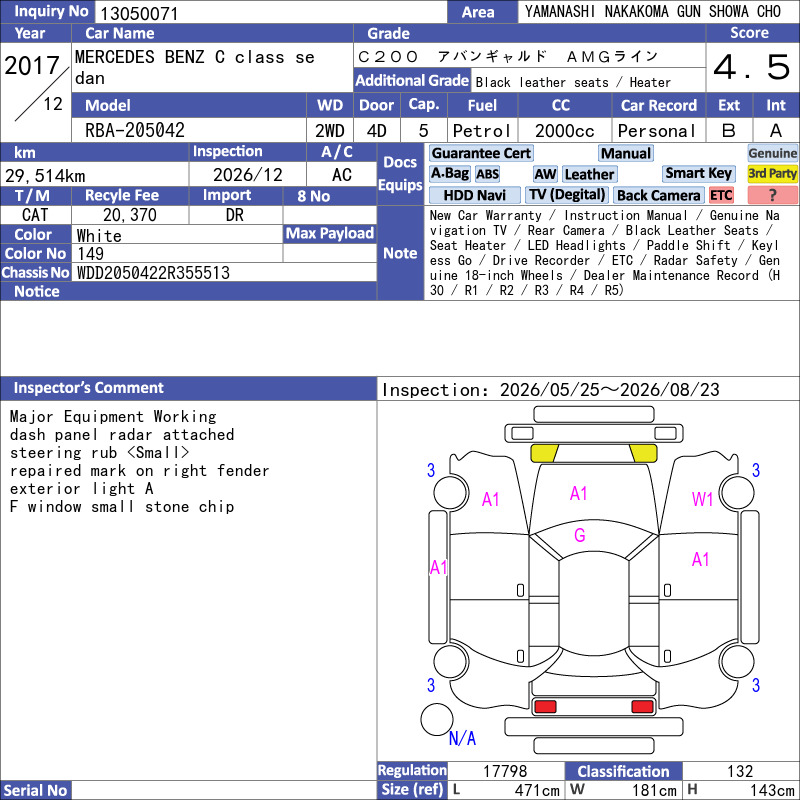Screen dimensions: 800x800
Task: Select the red ETC badge
Action: pyautogui.click(x=721, y=195)
